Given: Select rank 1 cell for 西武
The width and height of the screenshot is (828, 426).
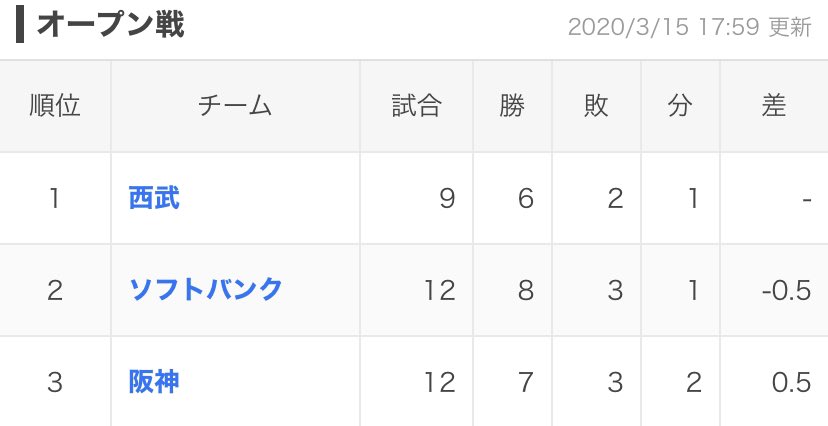Looking at the screenshot, I should 55,199.
